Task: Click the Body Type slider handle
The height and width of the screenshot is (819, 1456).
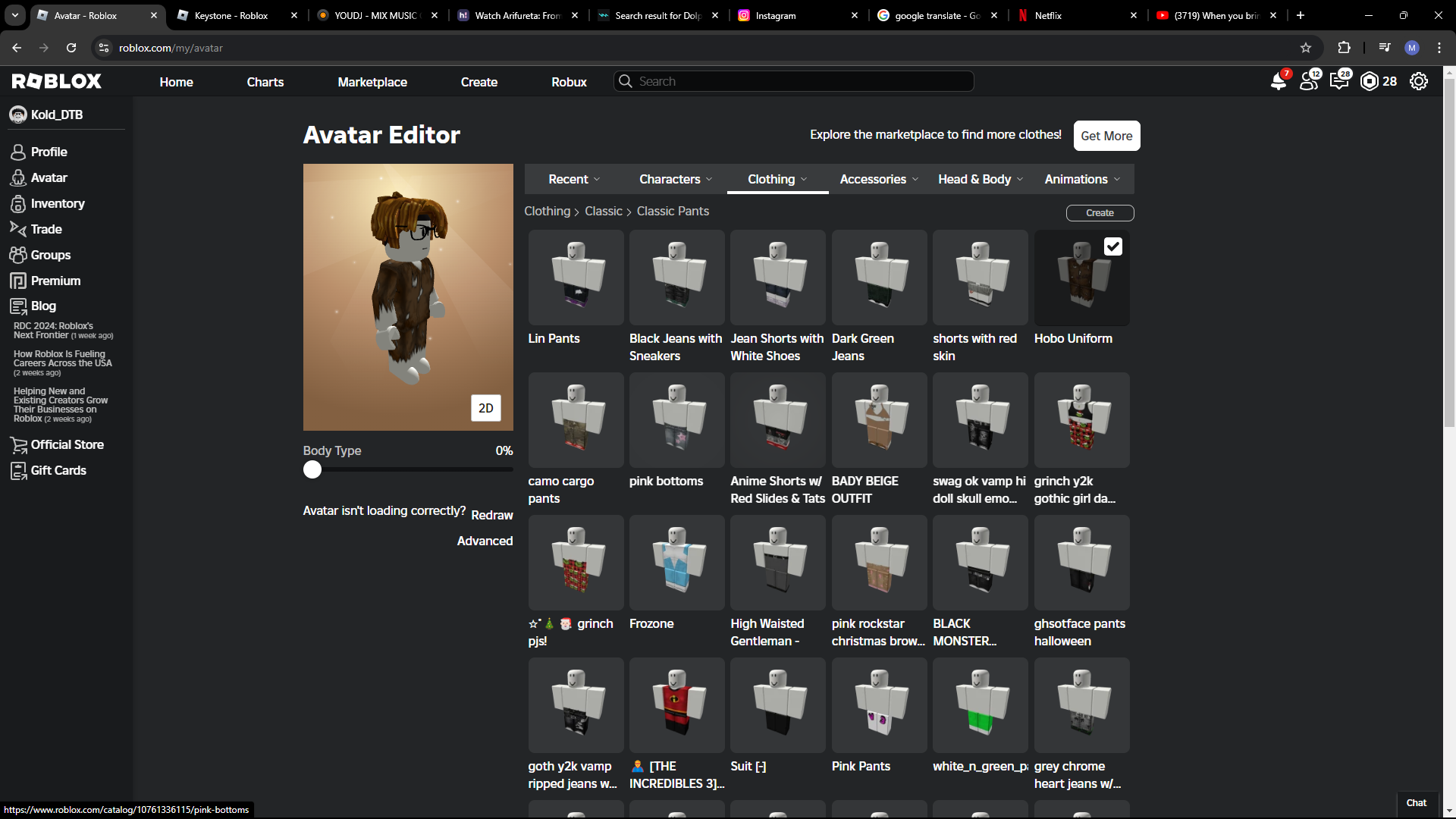Action: point(312,470)
